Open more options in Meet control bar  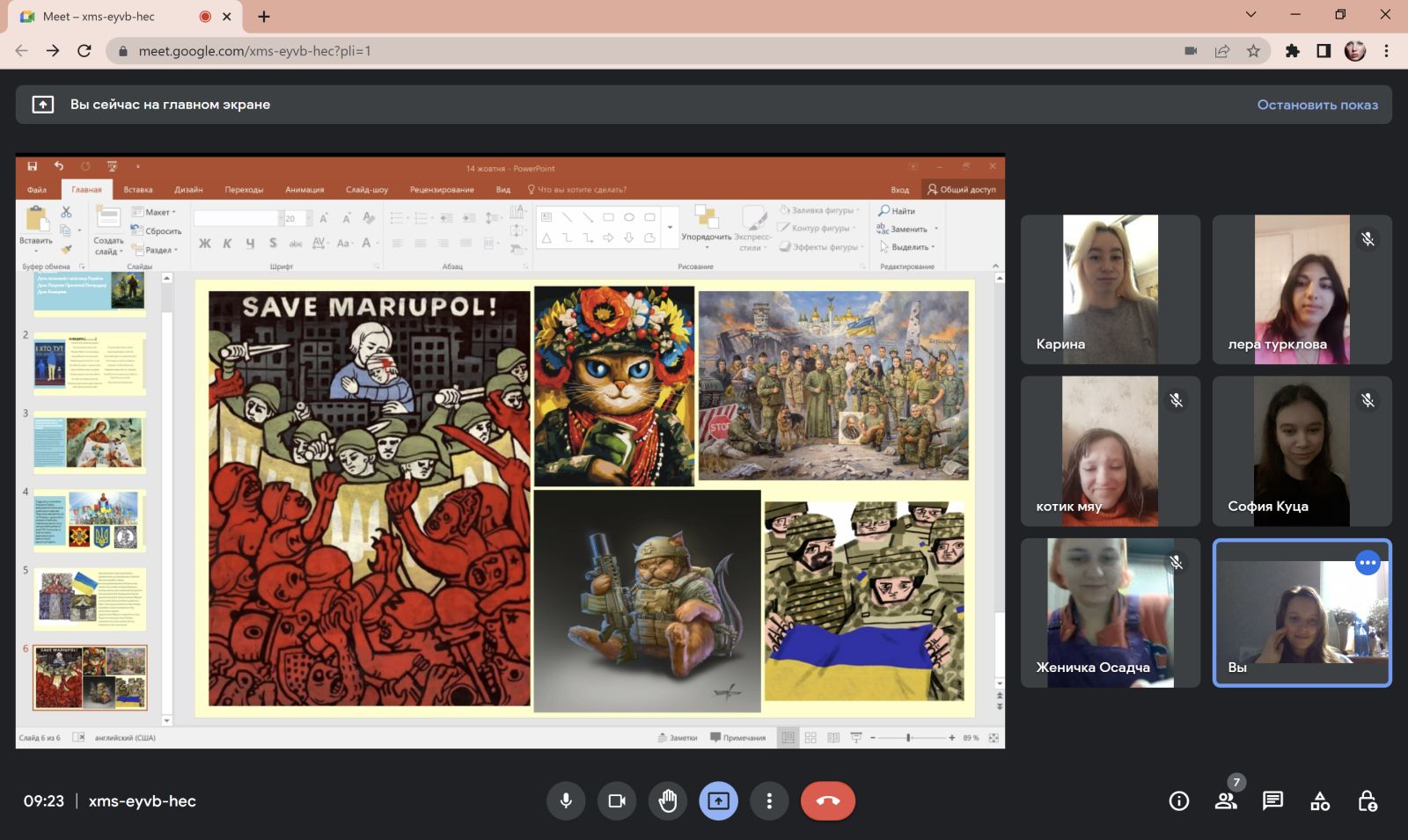[x=769, y=800]
